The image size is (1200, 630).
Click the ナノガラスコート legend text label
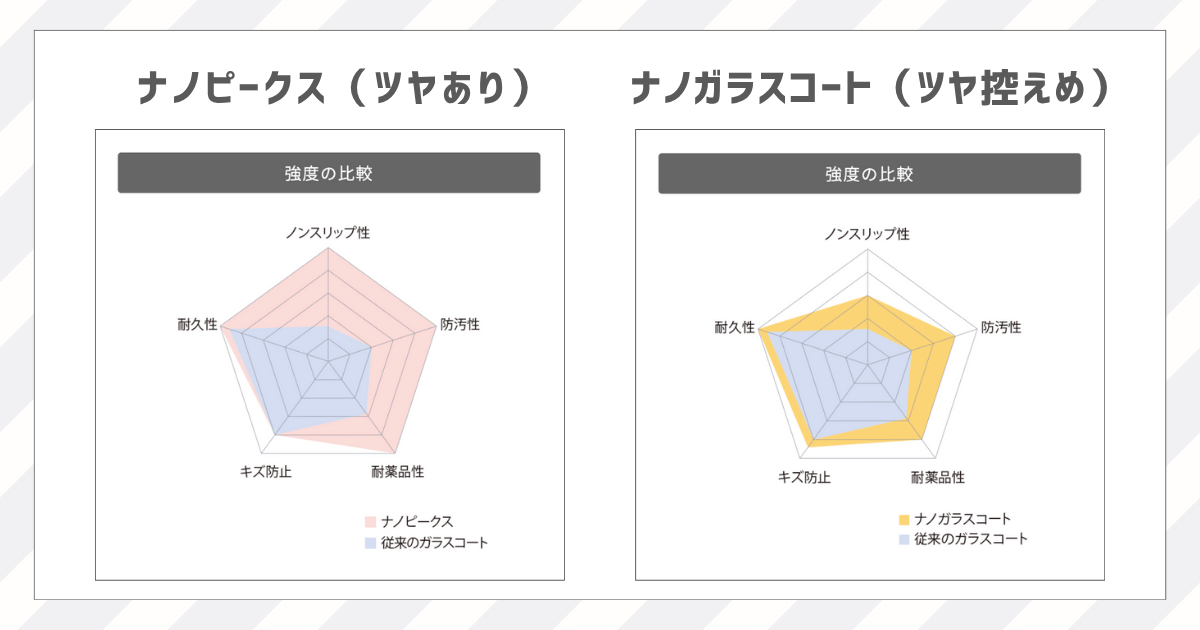coord(963,519)
